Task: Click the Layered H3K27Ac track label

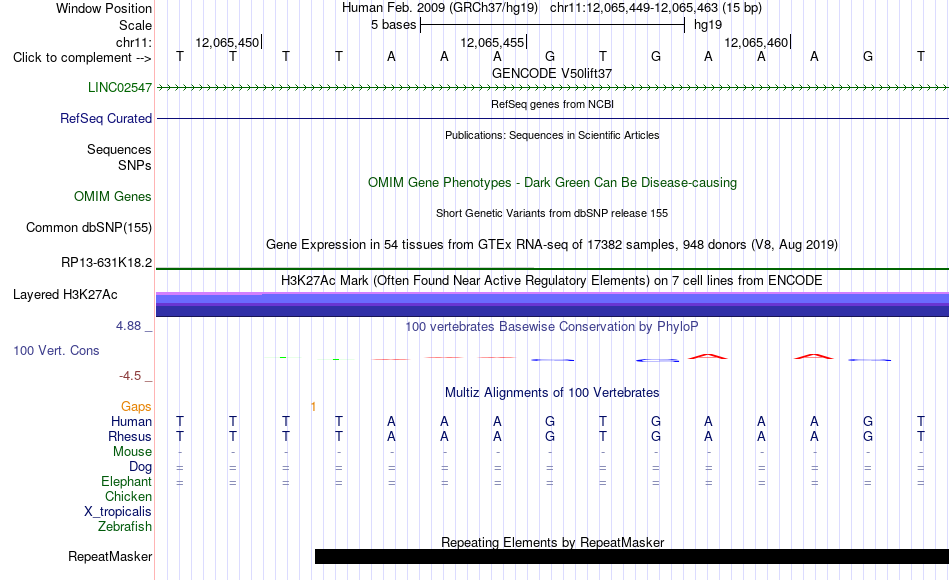Action: pos(65,295)
